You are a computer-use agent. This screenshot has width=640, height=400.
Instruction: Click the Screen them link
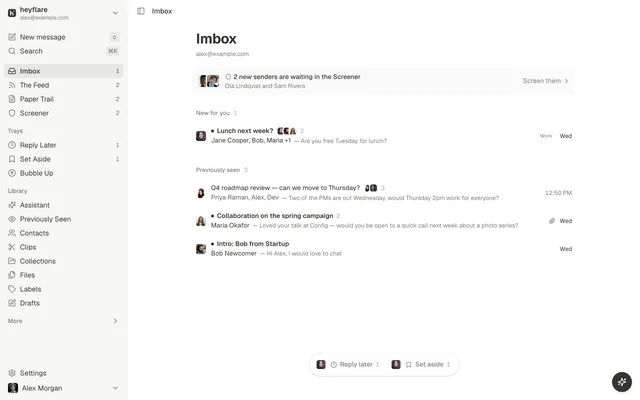[x=545, y=81]
